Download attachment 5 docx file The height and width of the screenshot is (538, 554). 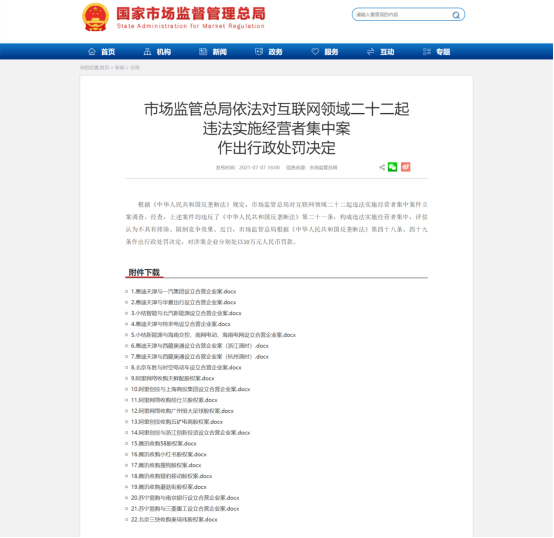click(213, 335)
